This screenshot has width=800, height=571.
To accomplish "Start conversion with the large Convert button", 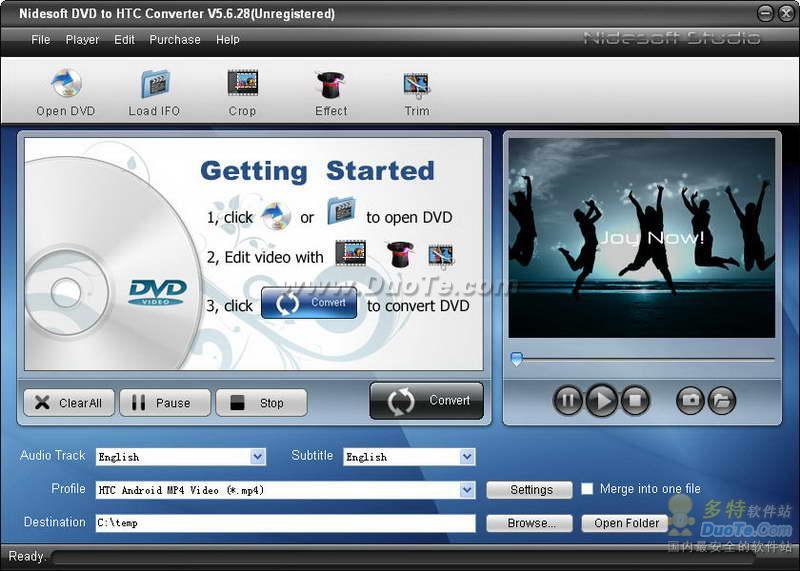I will point(427,401).
